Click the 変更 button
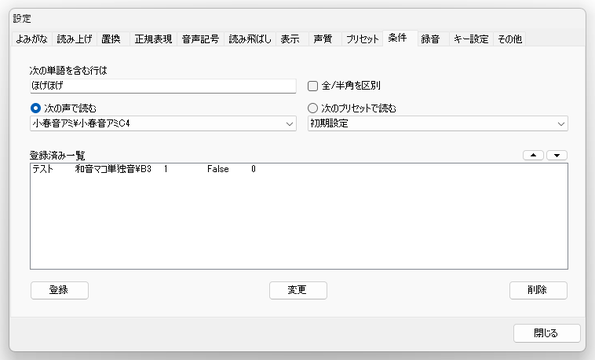The width and height of the screenshot is (595, 360). (298, 290)
